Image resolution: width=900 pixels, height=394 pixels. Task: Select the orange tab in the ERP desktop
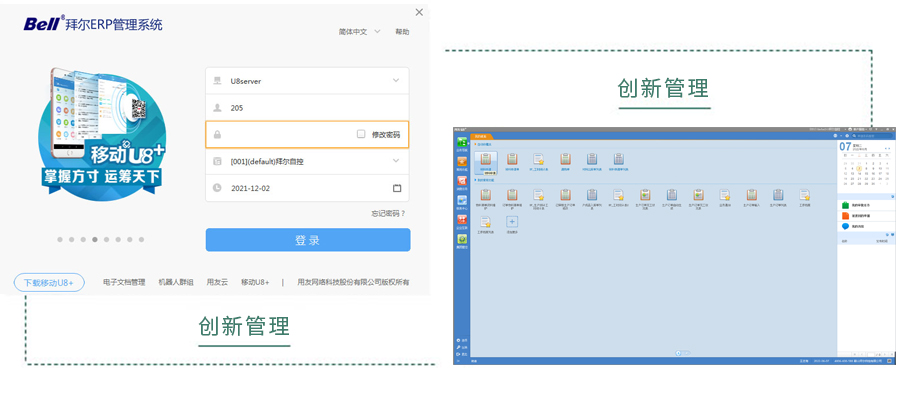coord(481,136)
